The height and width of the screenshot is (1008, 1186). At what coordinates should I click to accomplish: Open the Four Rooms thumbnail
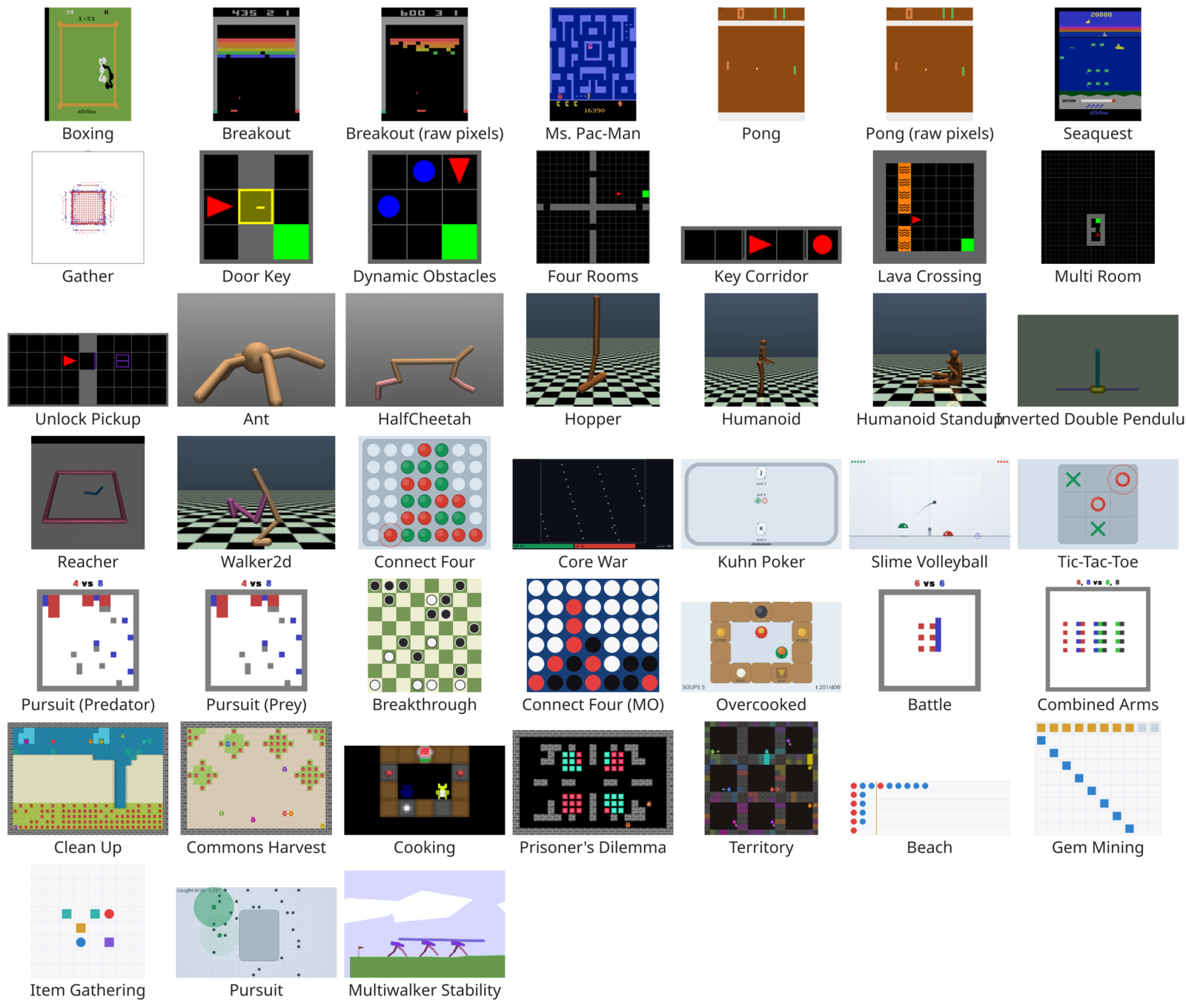(593, 208)
